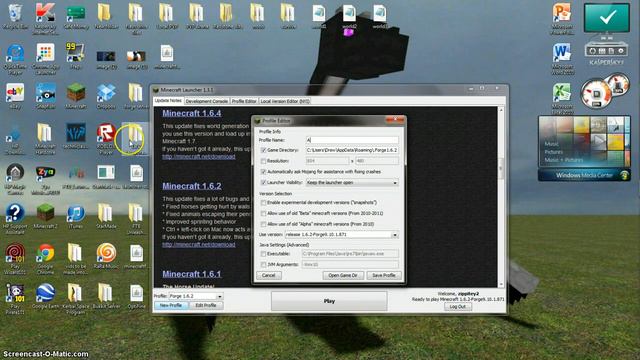
Task: Open the Bukkit Server folder
Action: pyautogui.click(x=106, y=295)
